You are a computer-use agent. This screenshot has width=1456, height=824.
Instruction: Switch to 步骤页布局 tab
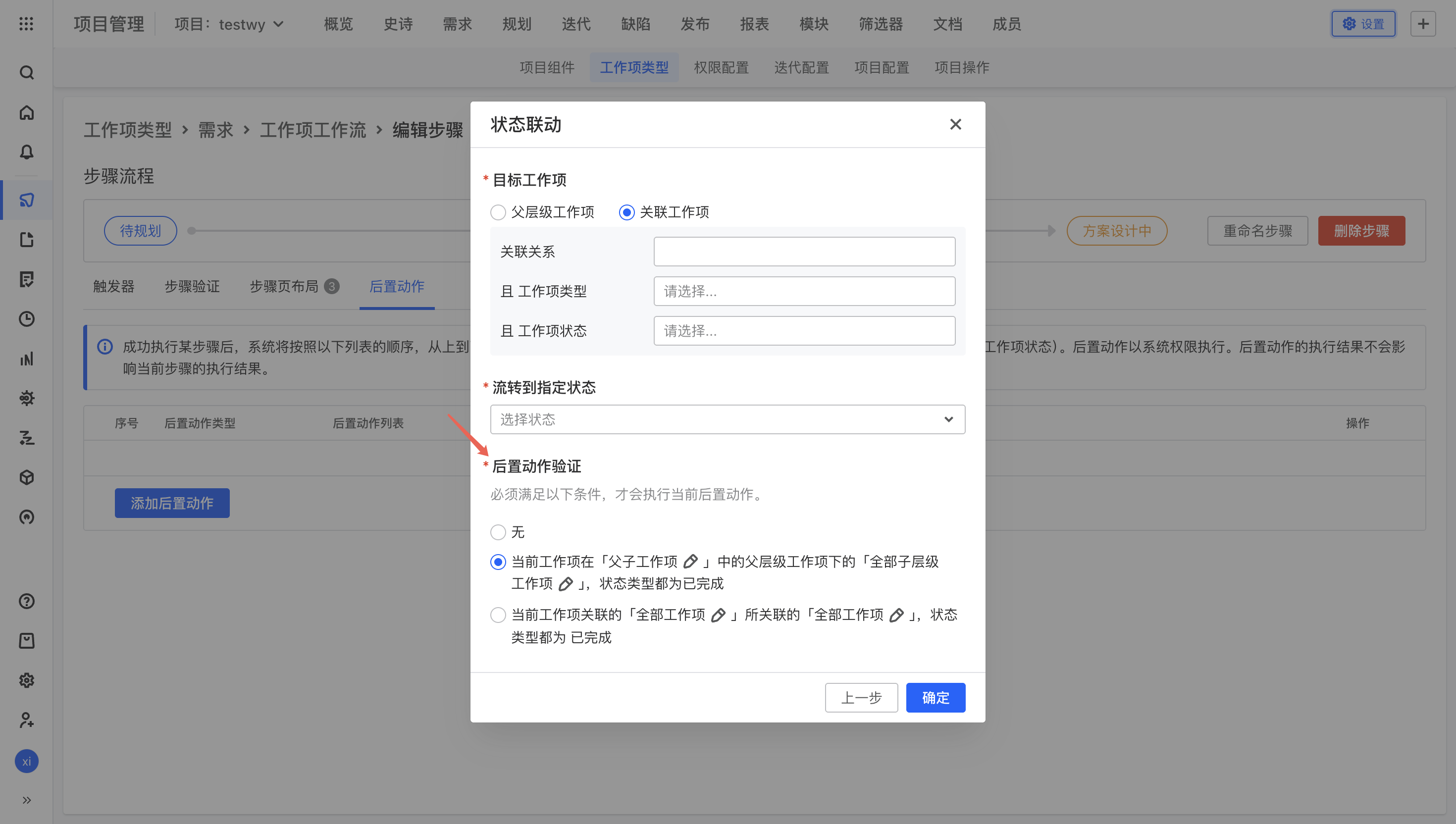[294, 286]
